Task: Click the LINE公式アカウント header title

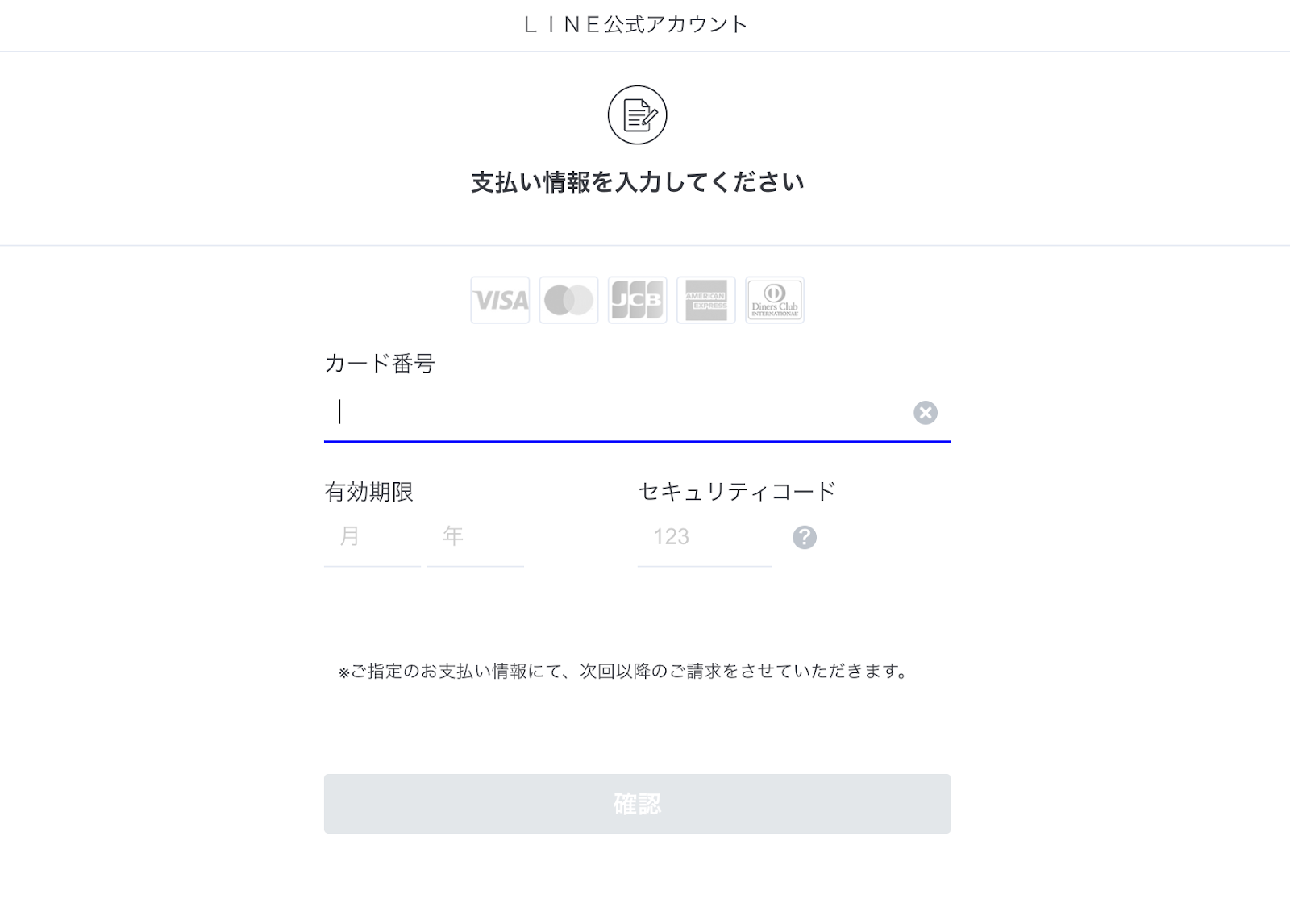Action: (x=636, y=25)
